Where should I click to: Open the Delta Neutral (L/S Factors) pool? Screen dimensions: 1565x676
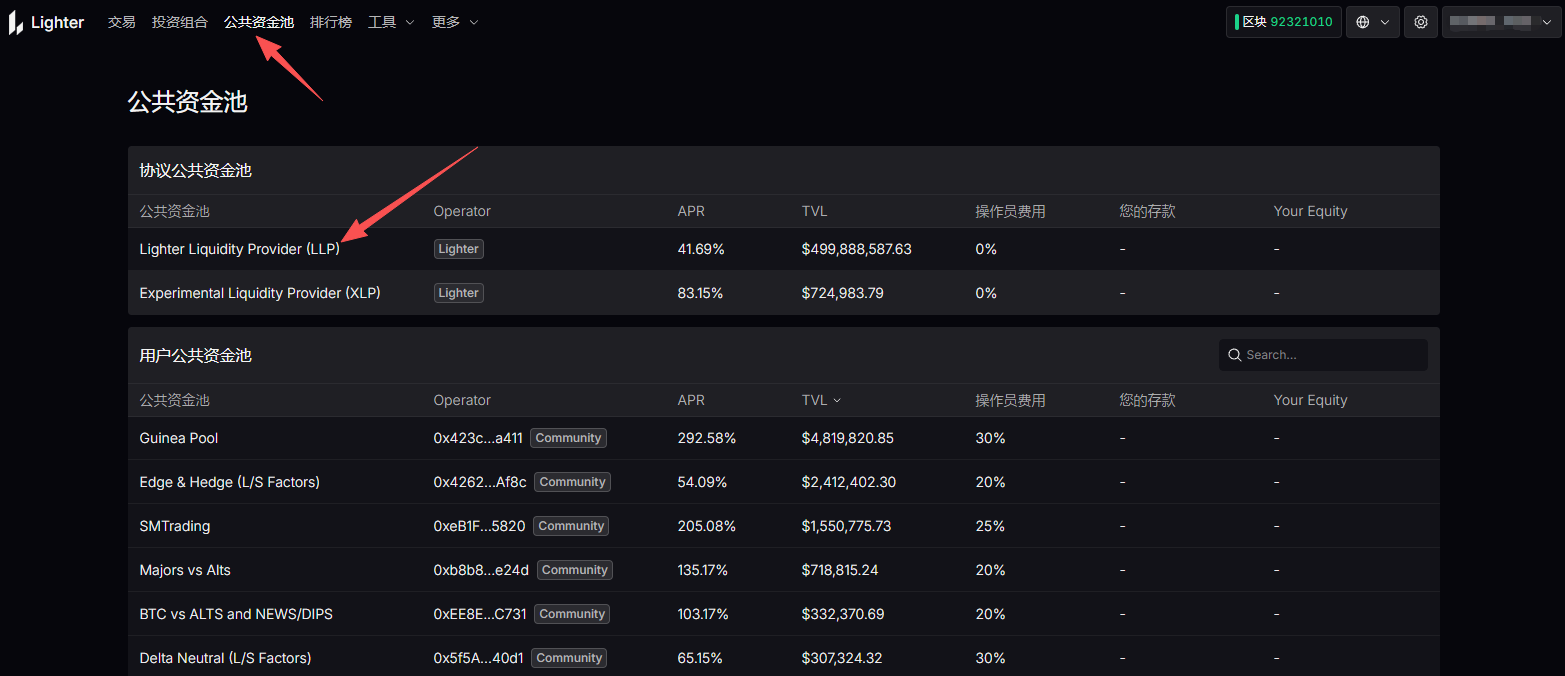coord(225,658)
